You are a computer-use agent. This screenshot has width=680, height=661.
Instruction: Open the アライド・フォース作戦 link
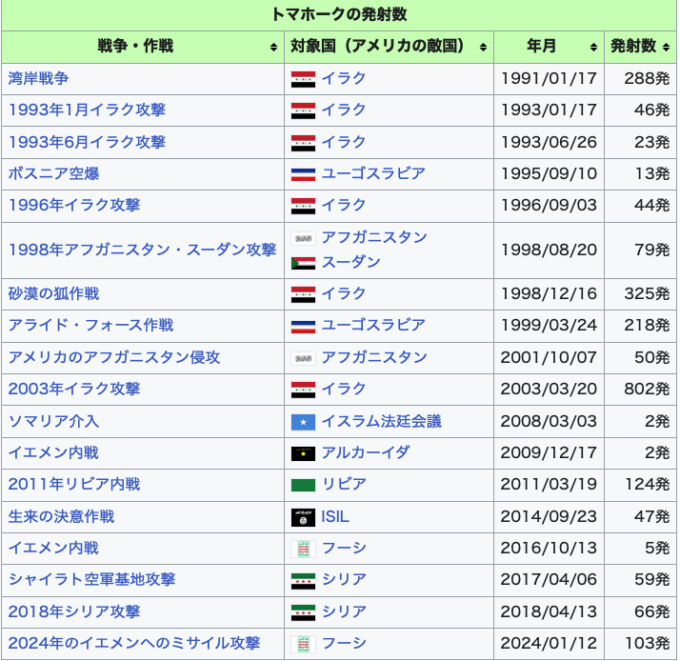90,325
